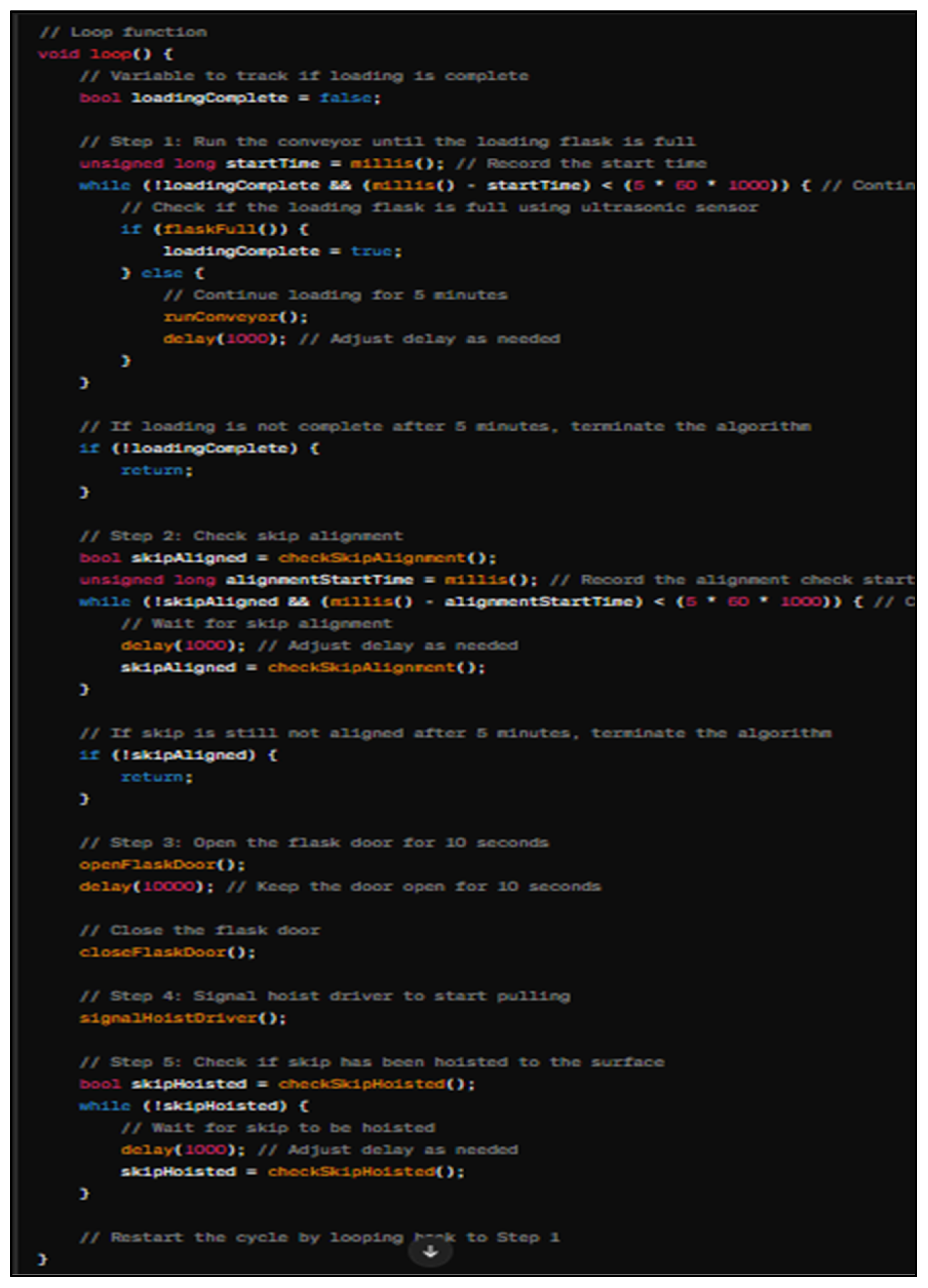Click 'bool skipHoisted = checkSkipHoisted()' line
Viewport: 928px width, 1288px height.
(277, 1084)
